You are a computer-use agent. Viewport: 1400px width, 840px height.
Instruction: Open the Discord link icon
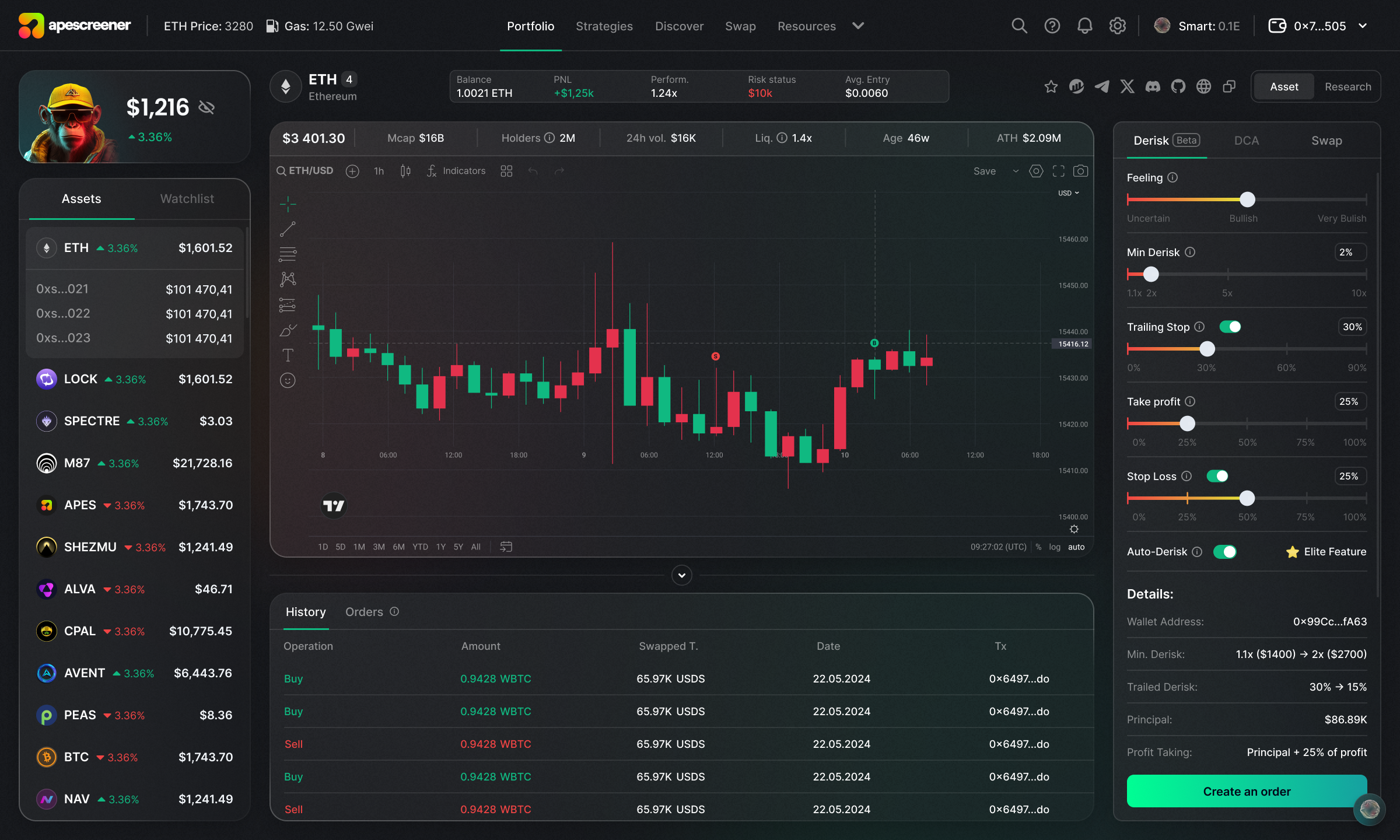(1153, 87)
